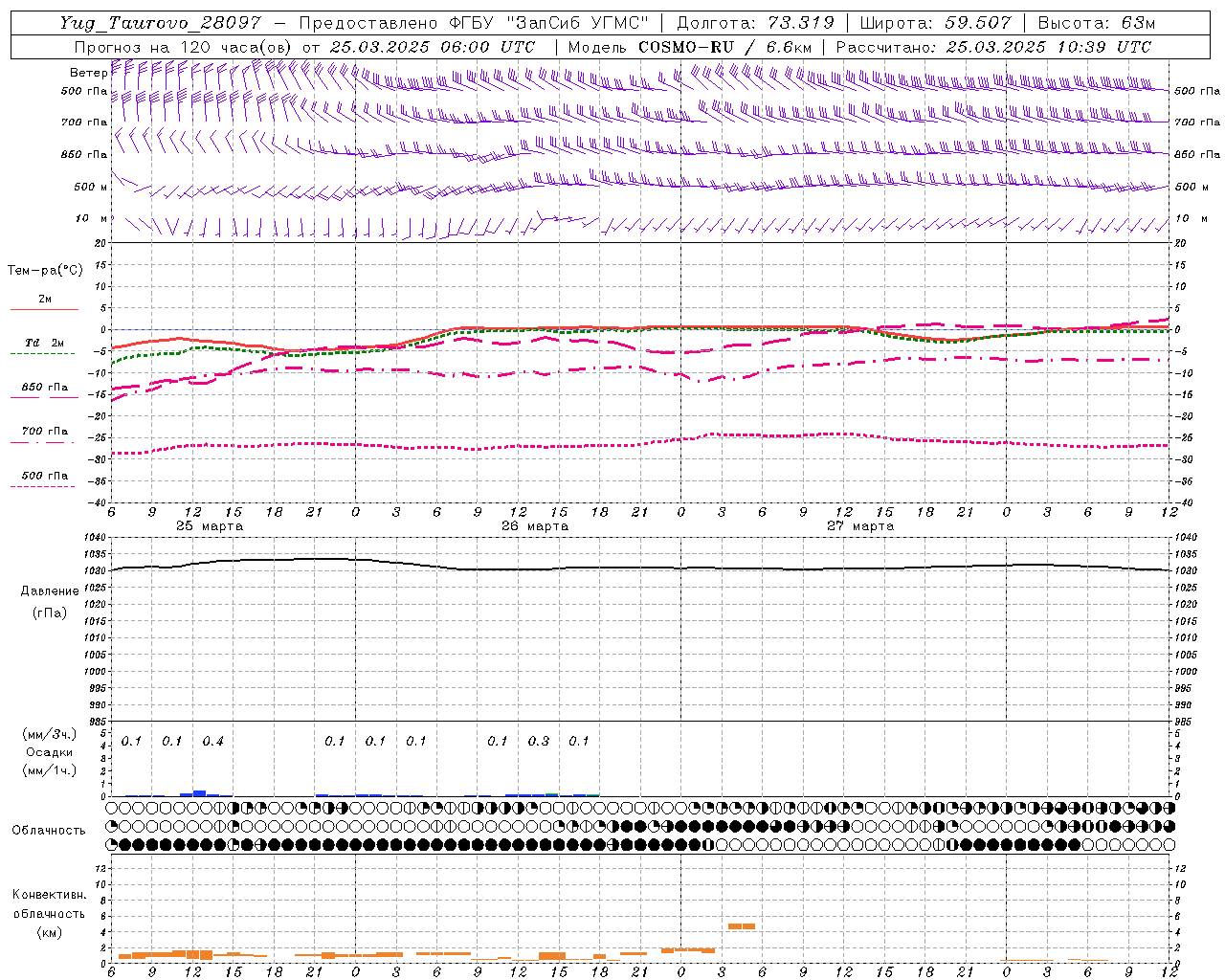The image size is (1225, 980).
Task: Select the text Предоставлено ФГБУ "ЗапСиб УГМС"
Action: pyautogui.click(x=477, y=23)
